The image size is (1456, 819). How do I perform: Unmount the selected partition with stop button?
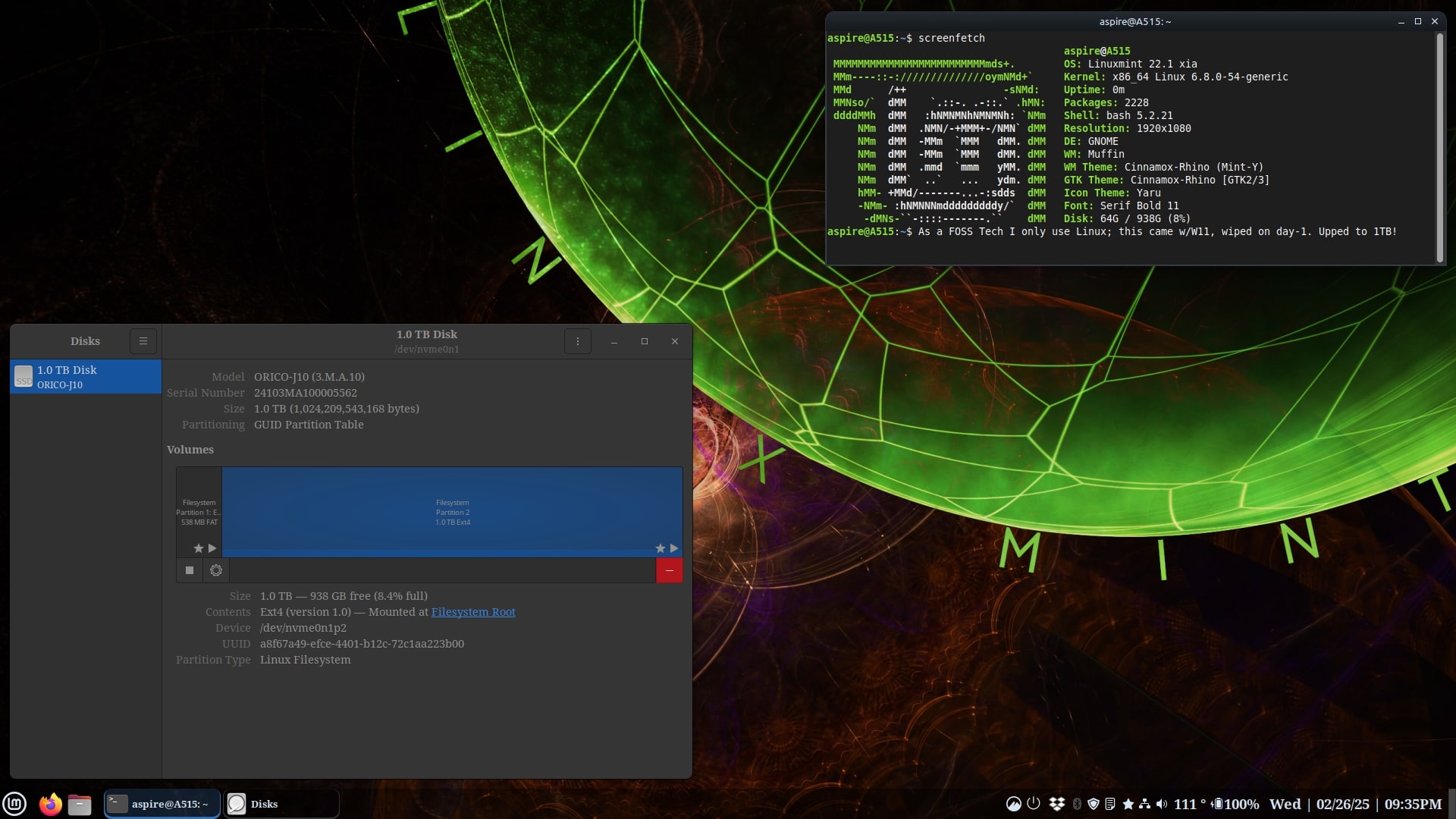click(x=190, y=570)
